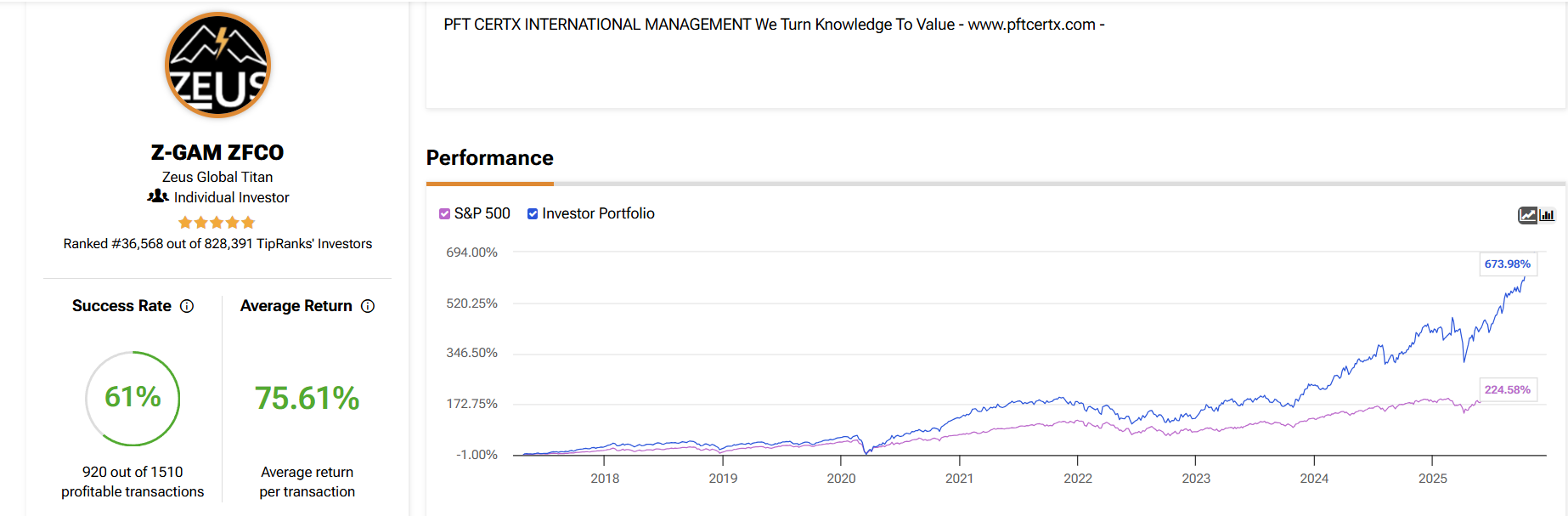Click the Z-GAM ZFCO investor name
1568x516 pixels.
click(217, 153)
